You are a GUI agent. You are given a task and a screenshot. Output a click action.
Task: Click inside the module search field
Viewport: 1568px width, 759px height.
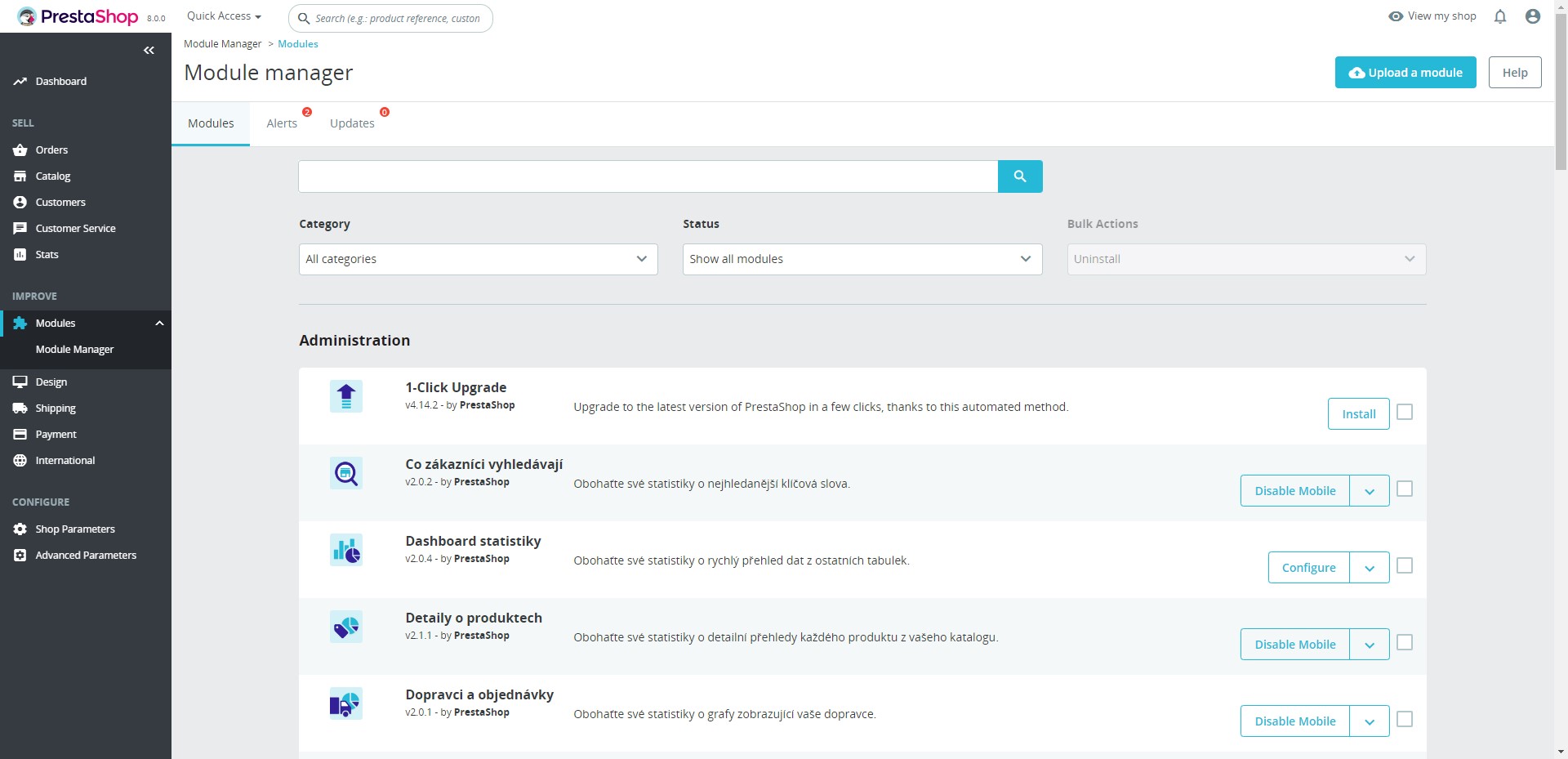[645, 176]
